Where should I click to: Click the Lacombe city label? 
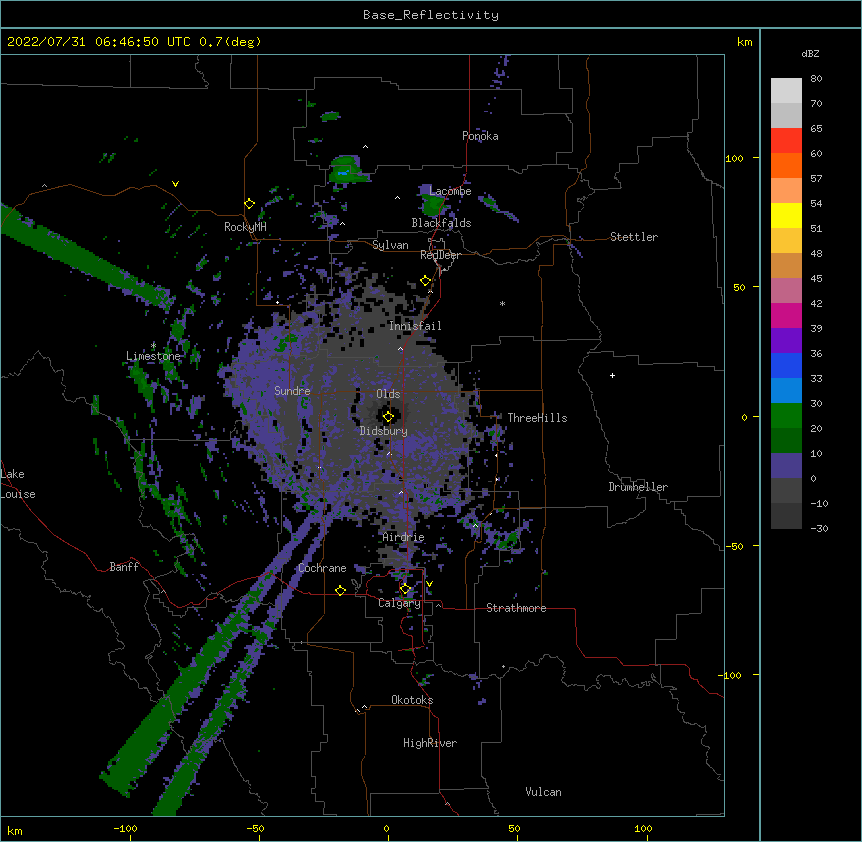pos(450,191)
